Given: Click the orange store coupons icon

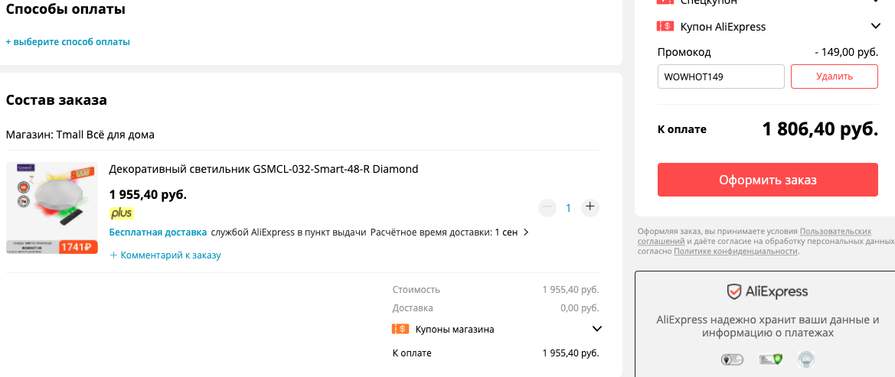Looking at the screenshot, I should pyautogui.click(x=401, y=329).
